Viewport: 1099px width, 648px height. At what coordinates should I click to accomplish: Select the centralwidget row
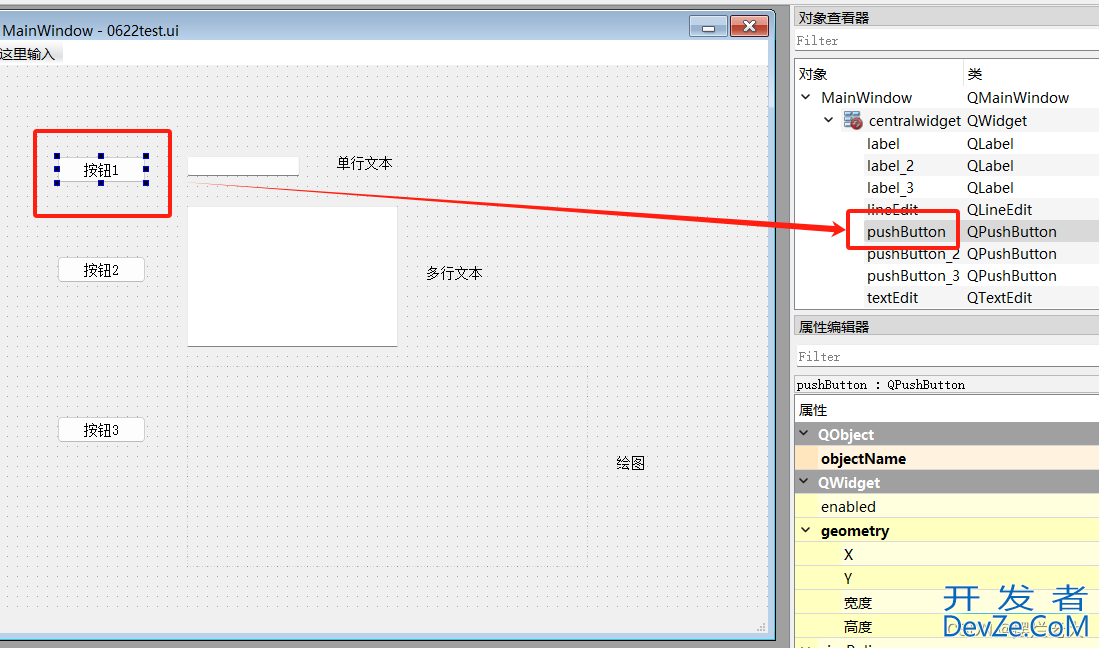pos(947,120)
